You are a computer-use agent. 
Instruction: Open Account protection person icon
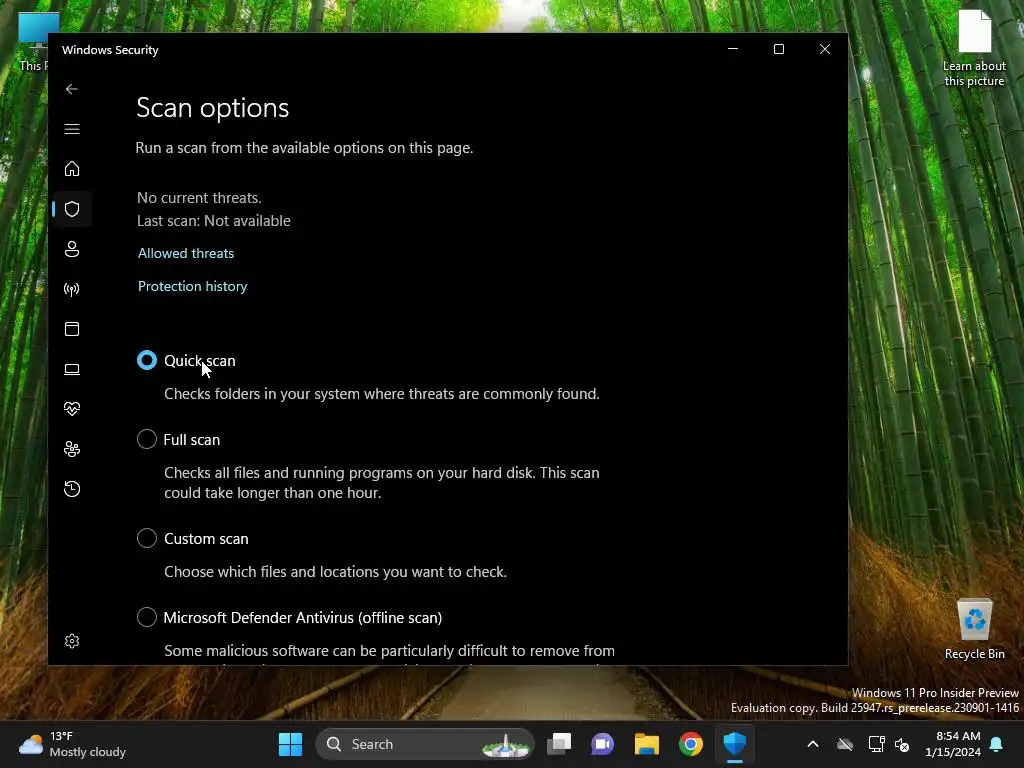coord(72,249)
